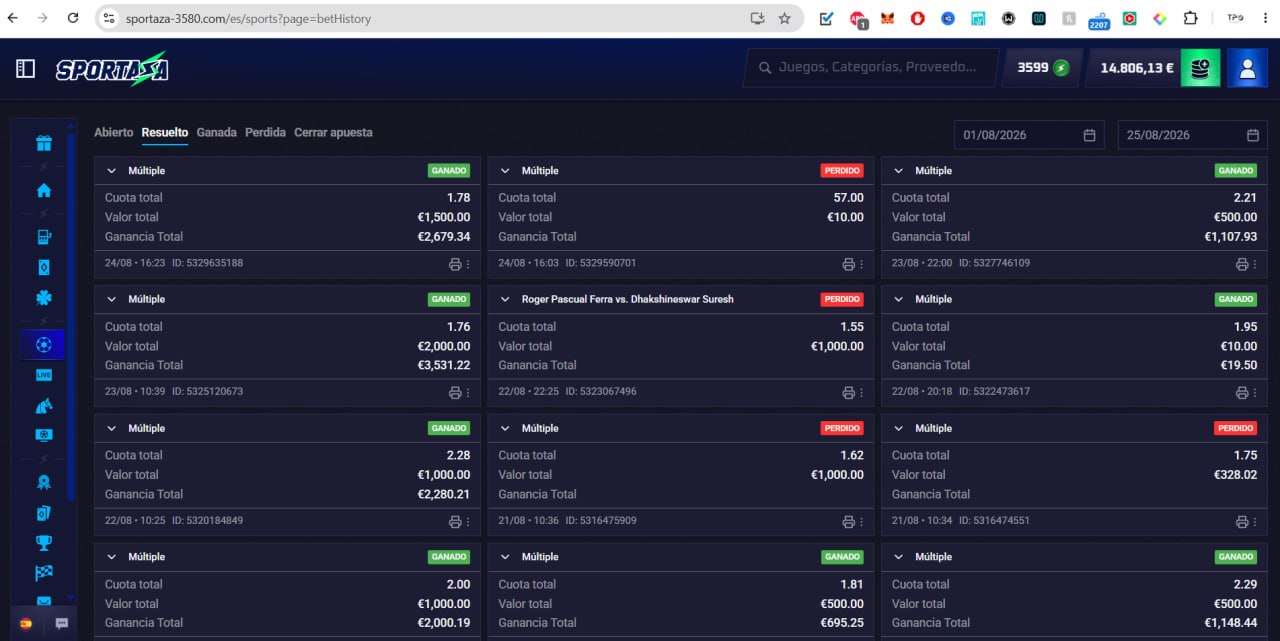Expand the Múltiple bet placed 24/08 16:23
Screen dimensions: 1280x641
[112, 171]
